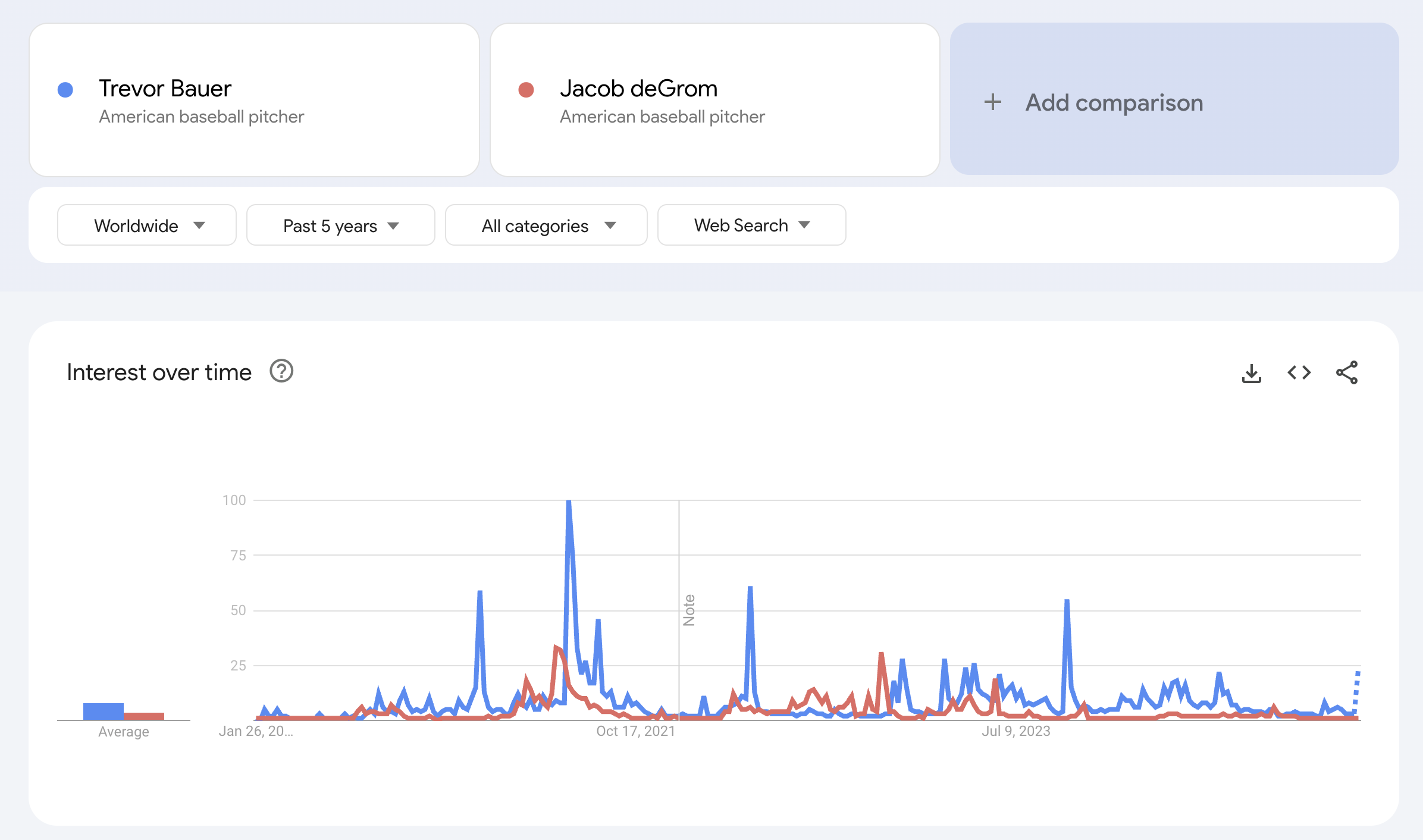Open the Interest over time help icon
Screen dimensions: 1423x840
281,372
